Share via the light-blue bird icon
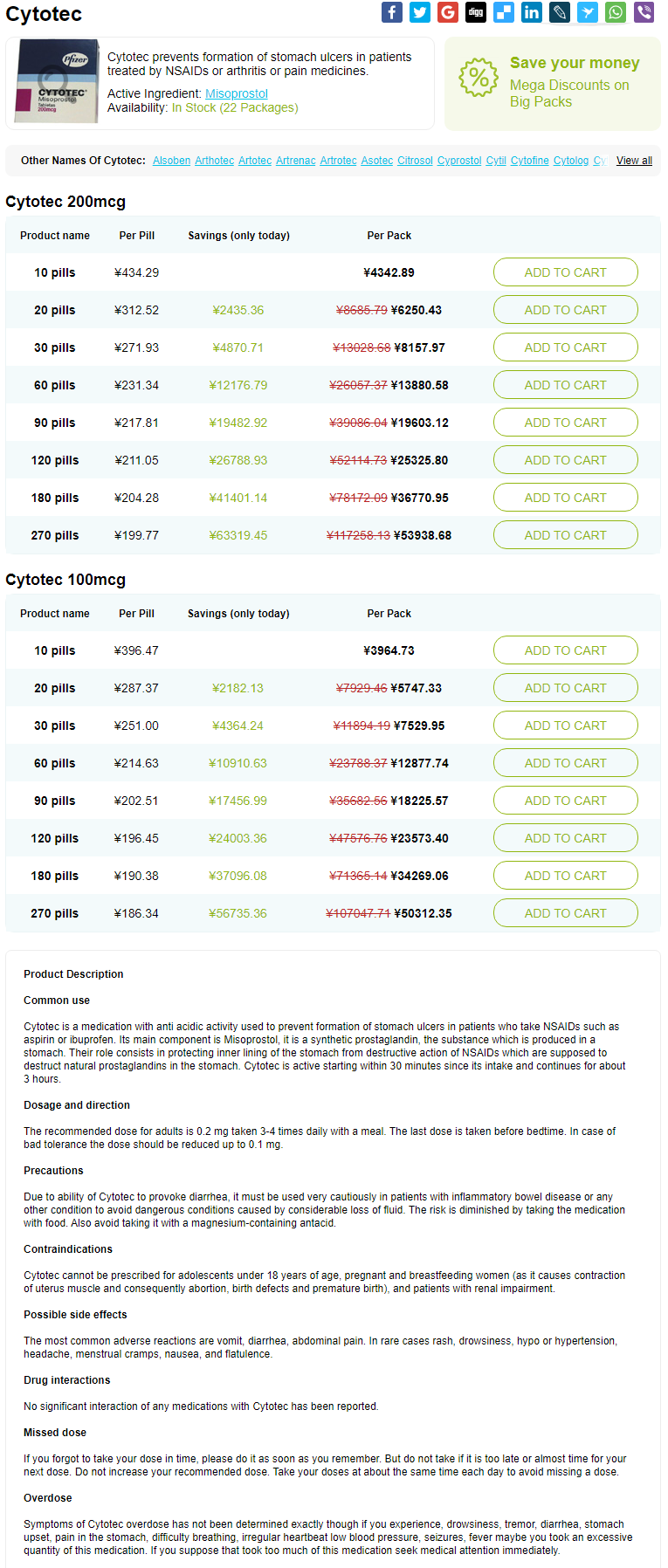The image size is (668, 1568). tap(588, 12)
